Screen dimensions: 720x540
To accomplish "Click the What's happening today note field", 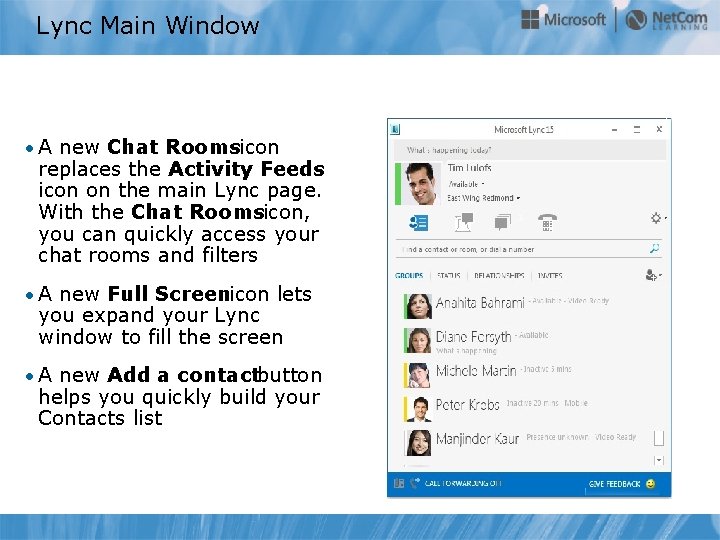I will (x=530, y=150).
